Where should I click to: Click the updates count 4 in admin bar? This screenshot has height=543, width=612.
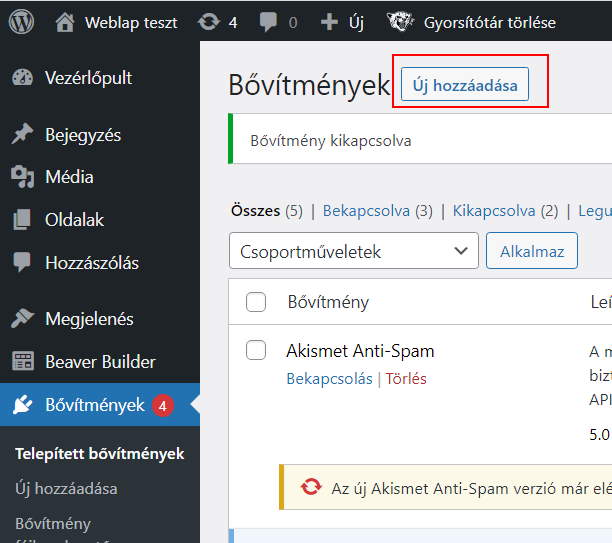pyautogui.click(x=233, y=23)
